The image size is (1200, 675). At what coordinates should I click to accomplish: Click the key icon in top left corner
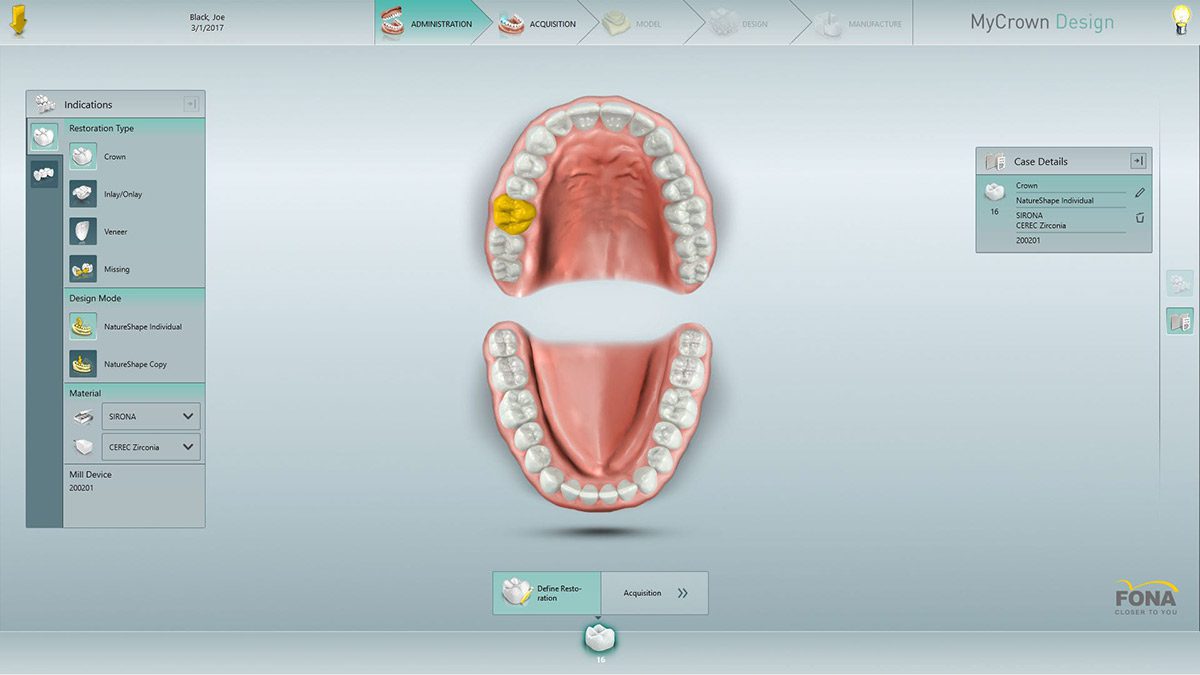click(x=20, y=18)
